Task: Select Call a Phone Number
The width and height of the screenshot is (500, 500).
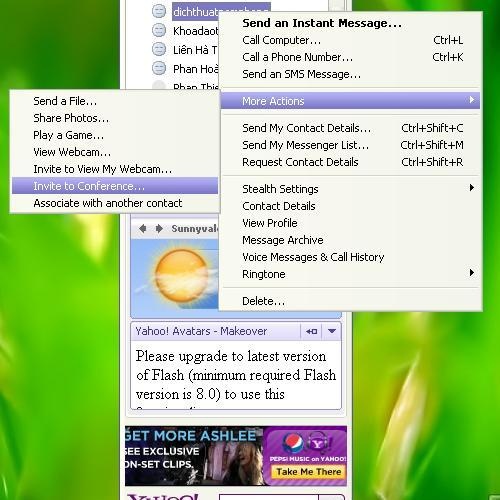Action: coord(350,57)
